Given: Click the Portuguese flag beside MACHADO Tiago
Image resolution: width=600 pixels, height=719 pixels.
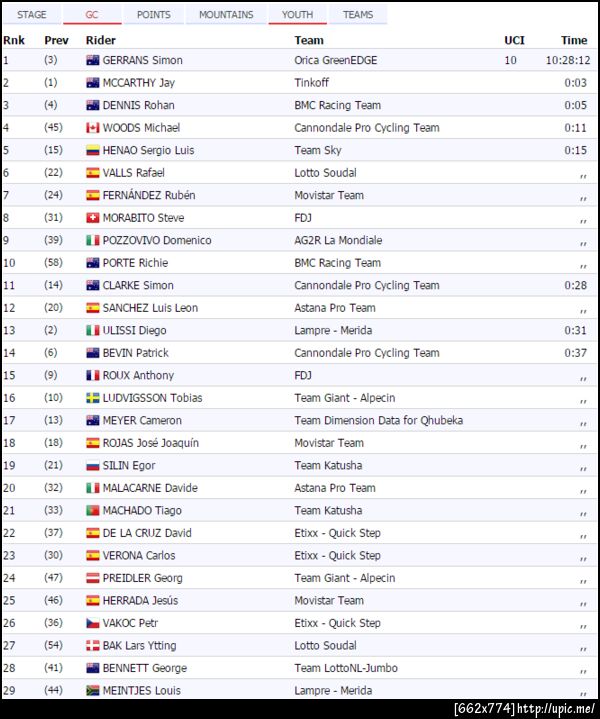Looking at the screenshot, I should pyautogui.click(x=93, y=510).
